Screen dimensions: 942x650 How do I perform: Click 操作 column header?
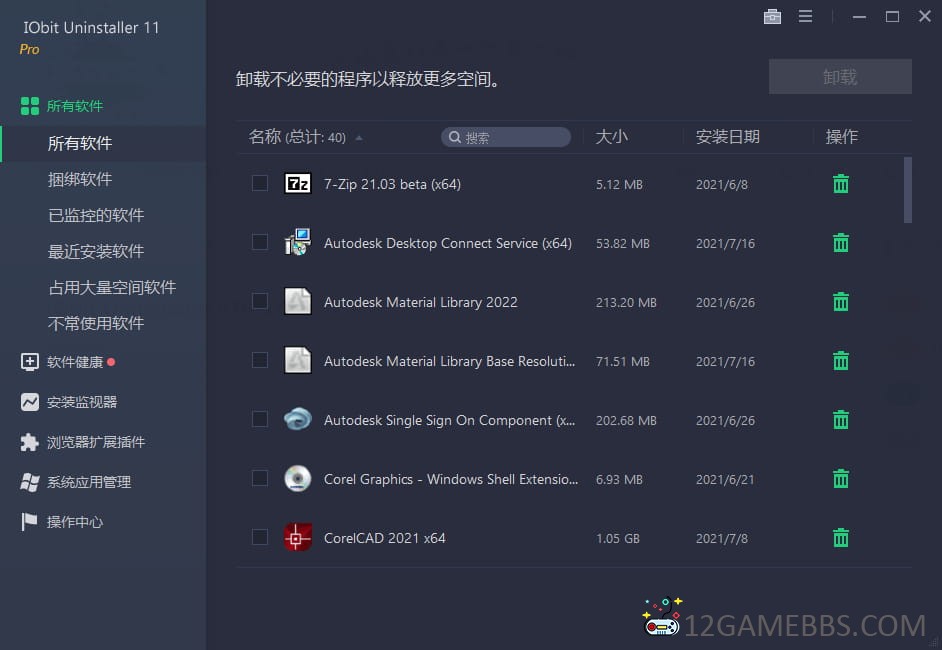(841, 137)
